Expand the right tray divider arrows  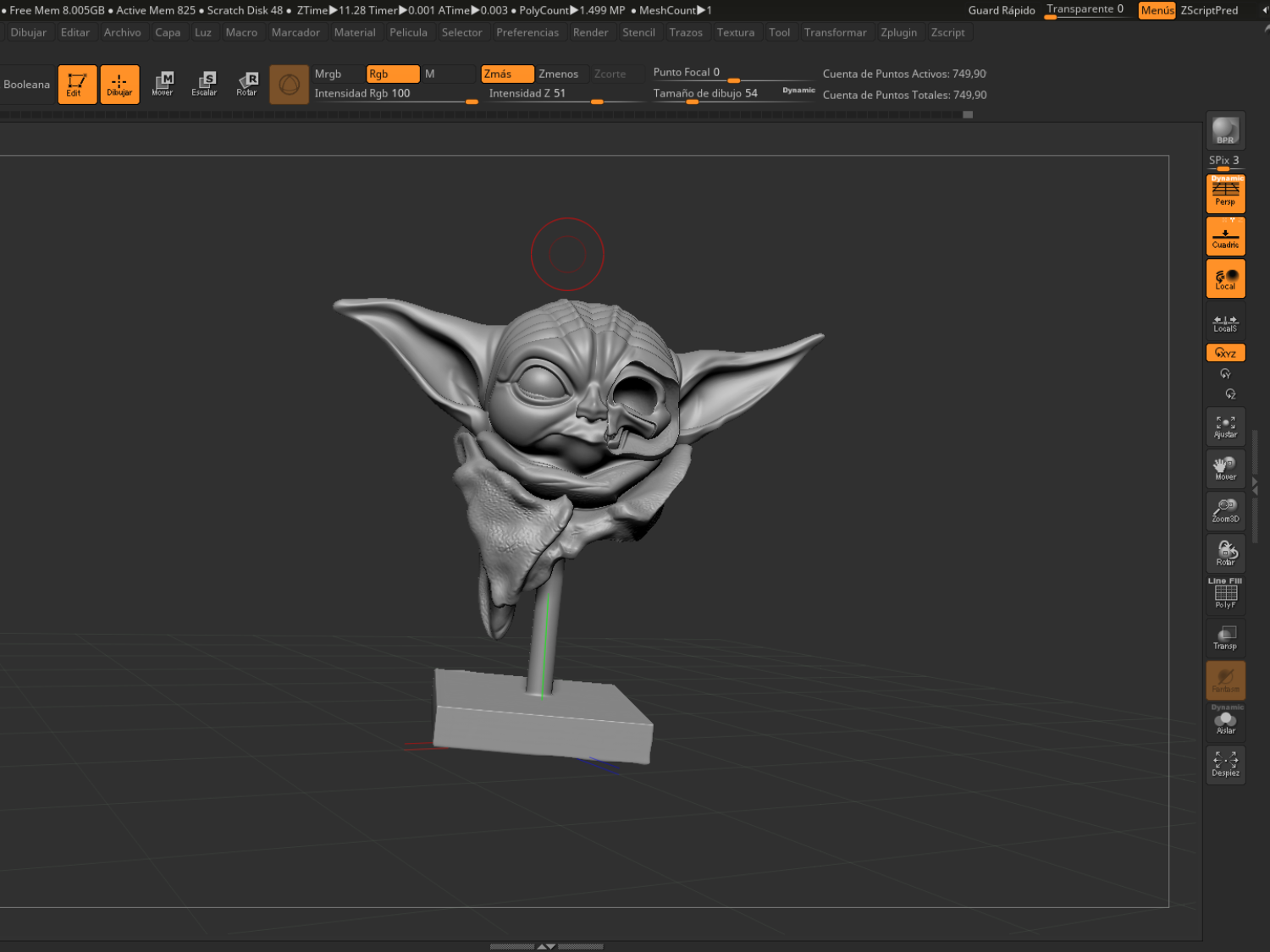point(1255,487)
